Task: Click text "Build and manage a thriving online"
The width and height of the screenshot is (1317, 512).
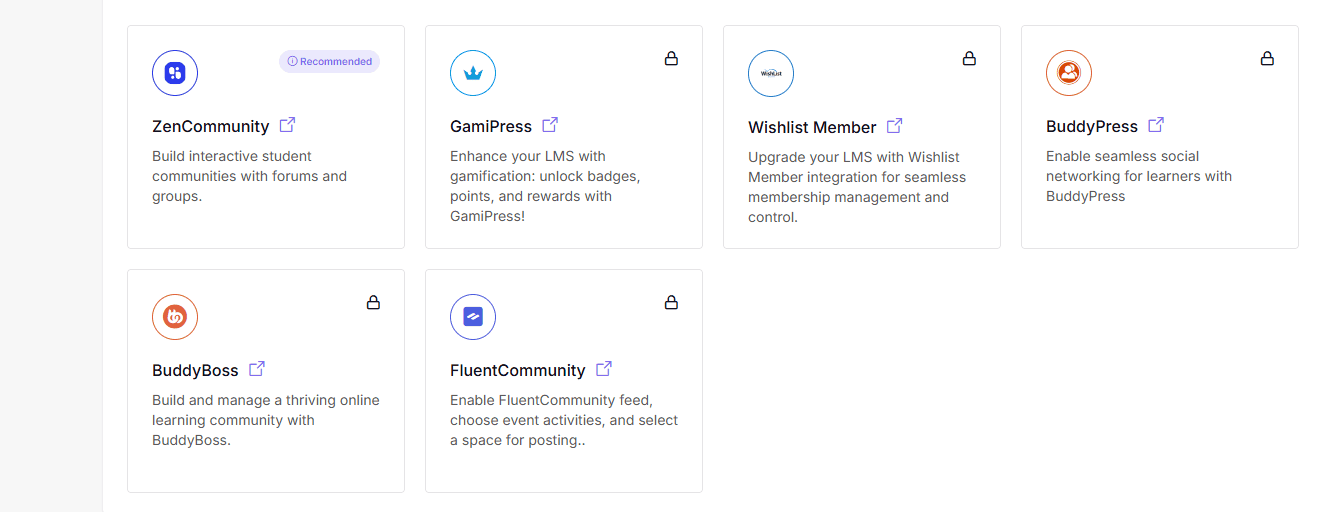Action: coord(266,400)
